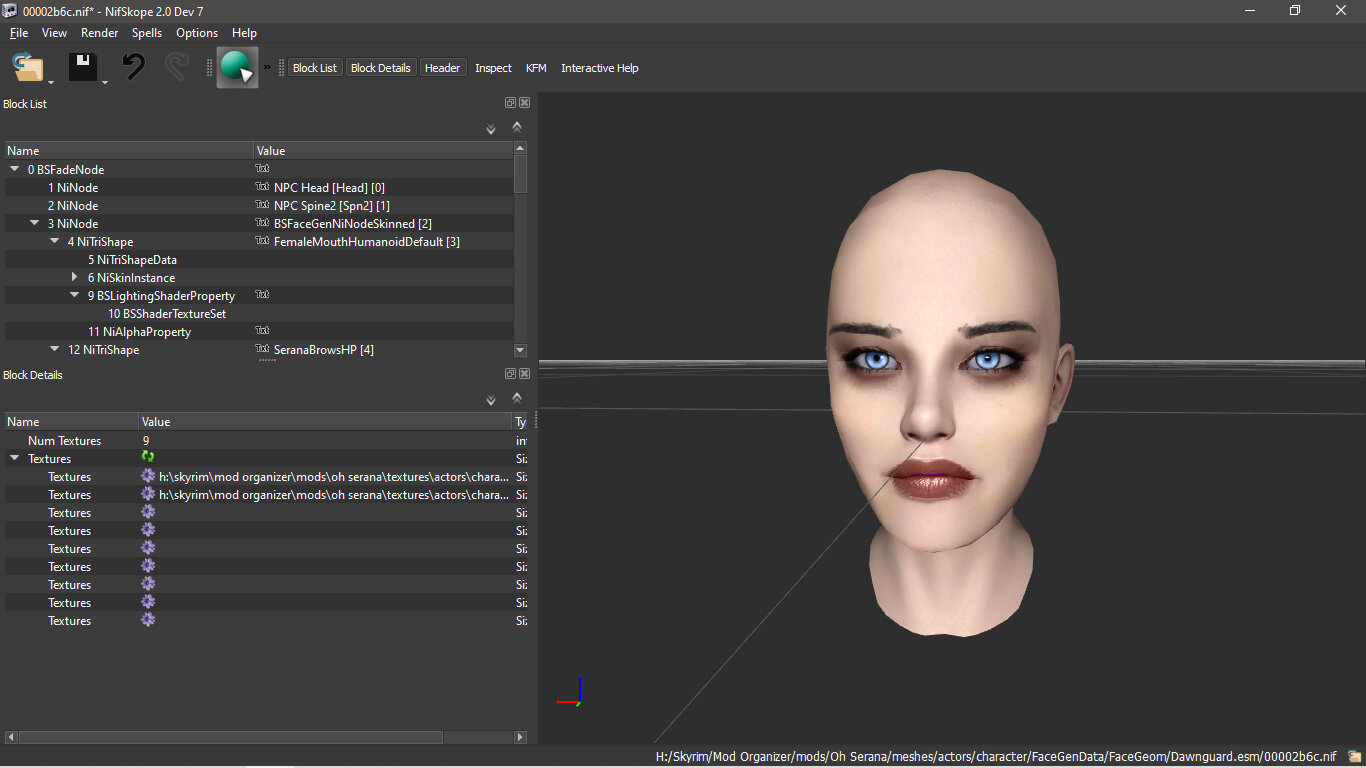
Task: Click the NifSkope app icon in title bar
Action: click(x=11, y=11)
